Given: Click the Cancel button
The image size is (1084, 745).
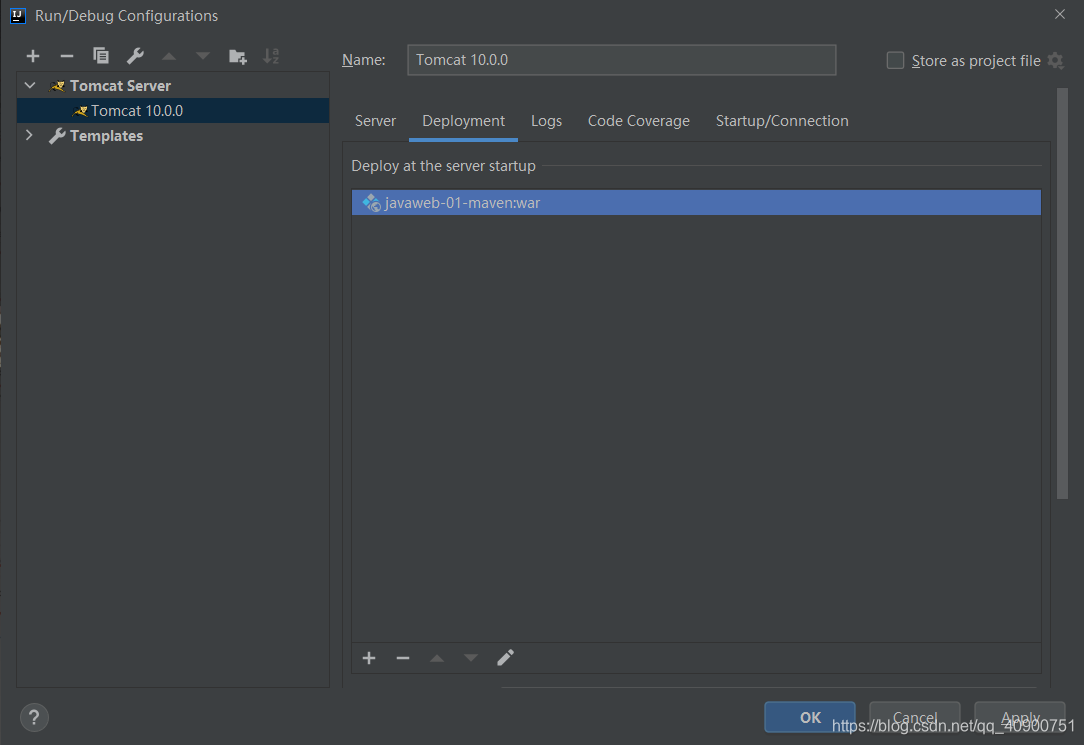Looking at the screenshot, I should click(x=915, y=717).
